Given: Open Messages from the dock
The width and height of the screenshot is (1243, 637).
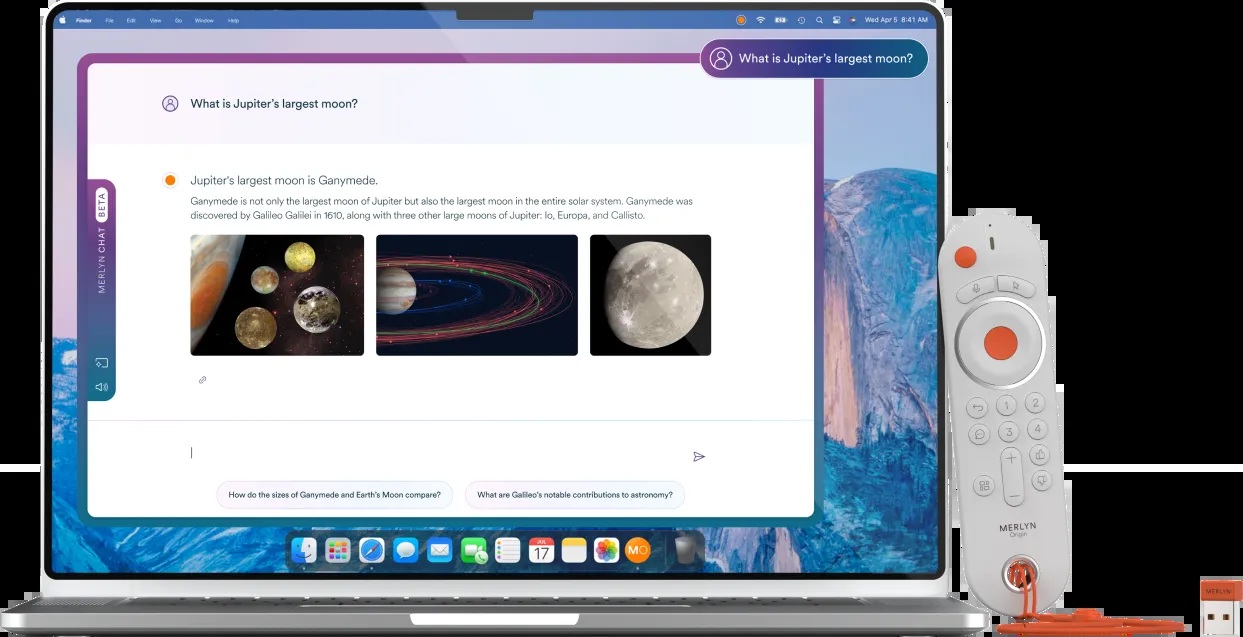Looking at the screenshot, I should coord(406,549).
